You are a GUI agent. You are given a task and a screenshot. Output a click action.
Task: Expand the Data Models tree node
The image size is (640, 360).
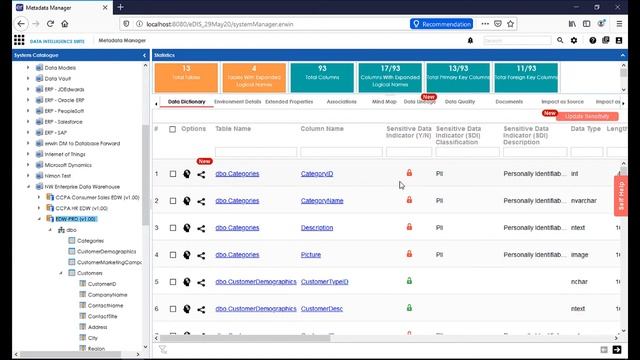pos(28,67)
